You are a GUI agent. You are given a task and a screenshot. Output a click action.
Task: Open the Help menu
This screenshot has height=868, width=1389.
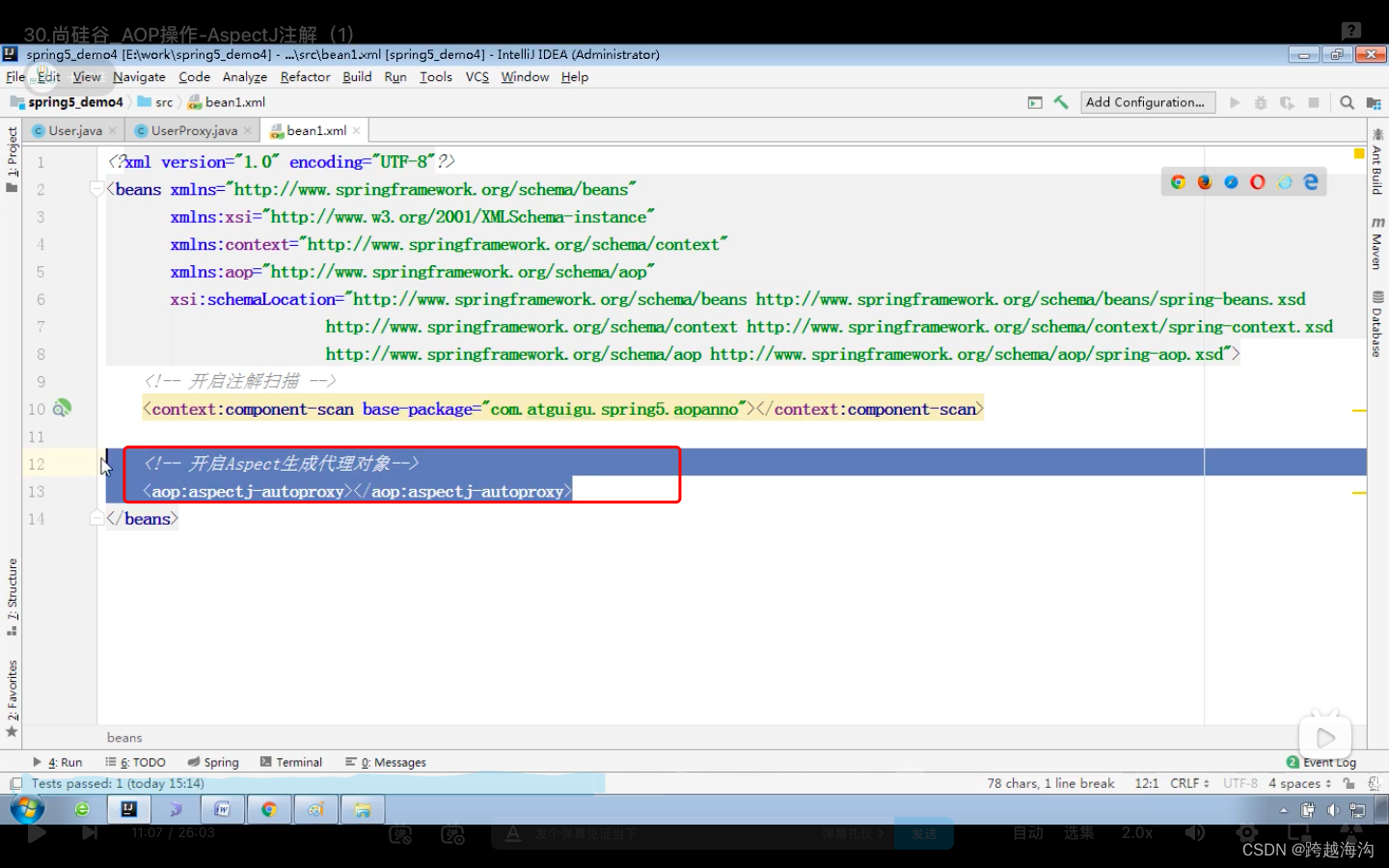click(x=575, y=77)
